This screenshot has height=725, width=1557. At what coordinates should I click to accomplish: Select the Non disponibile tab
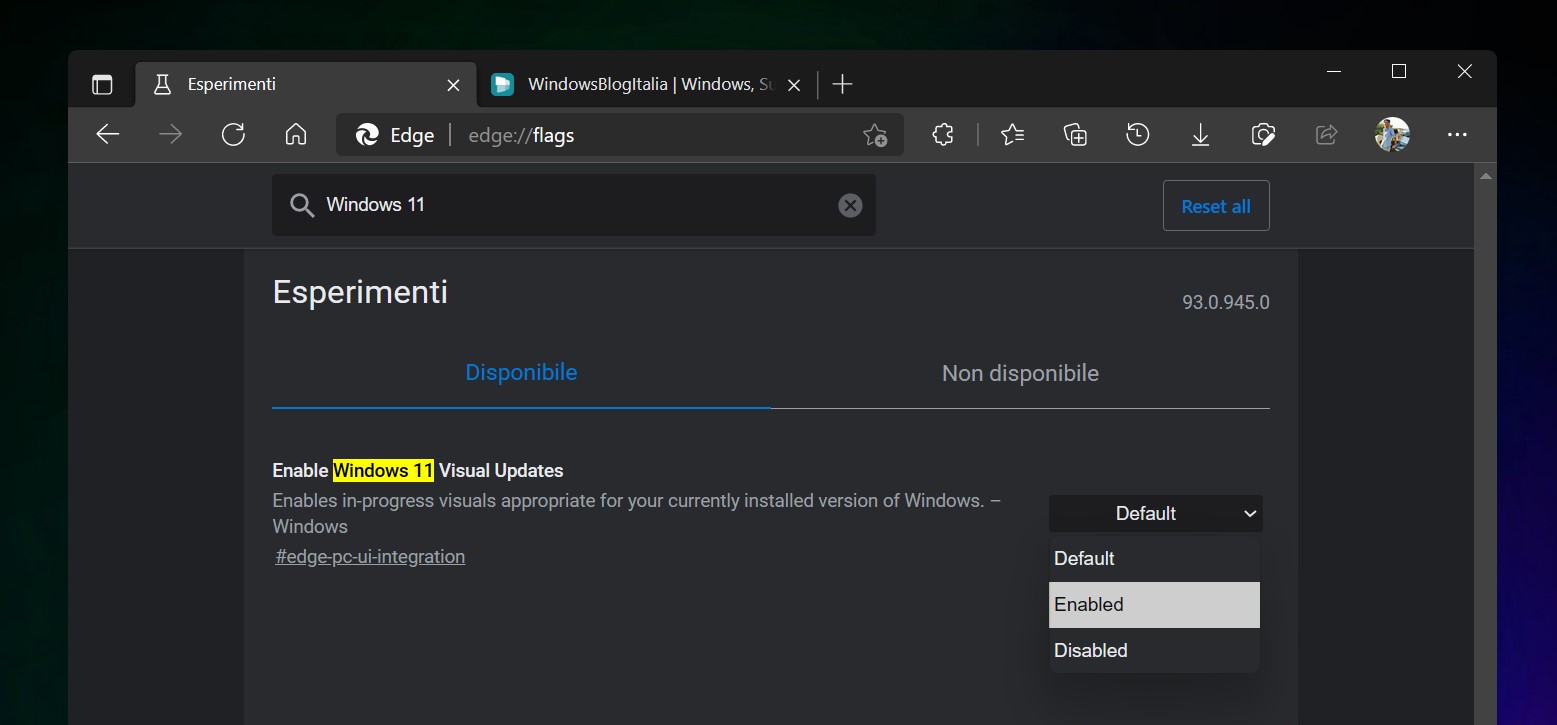coord(1020,373)
